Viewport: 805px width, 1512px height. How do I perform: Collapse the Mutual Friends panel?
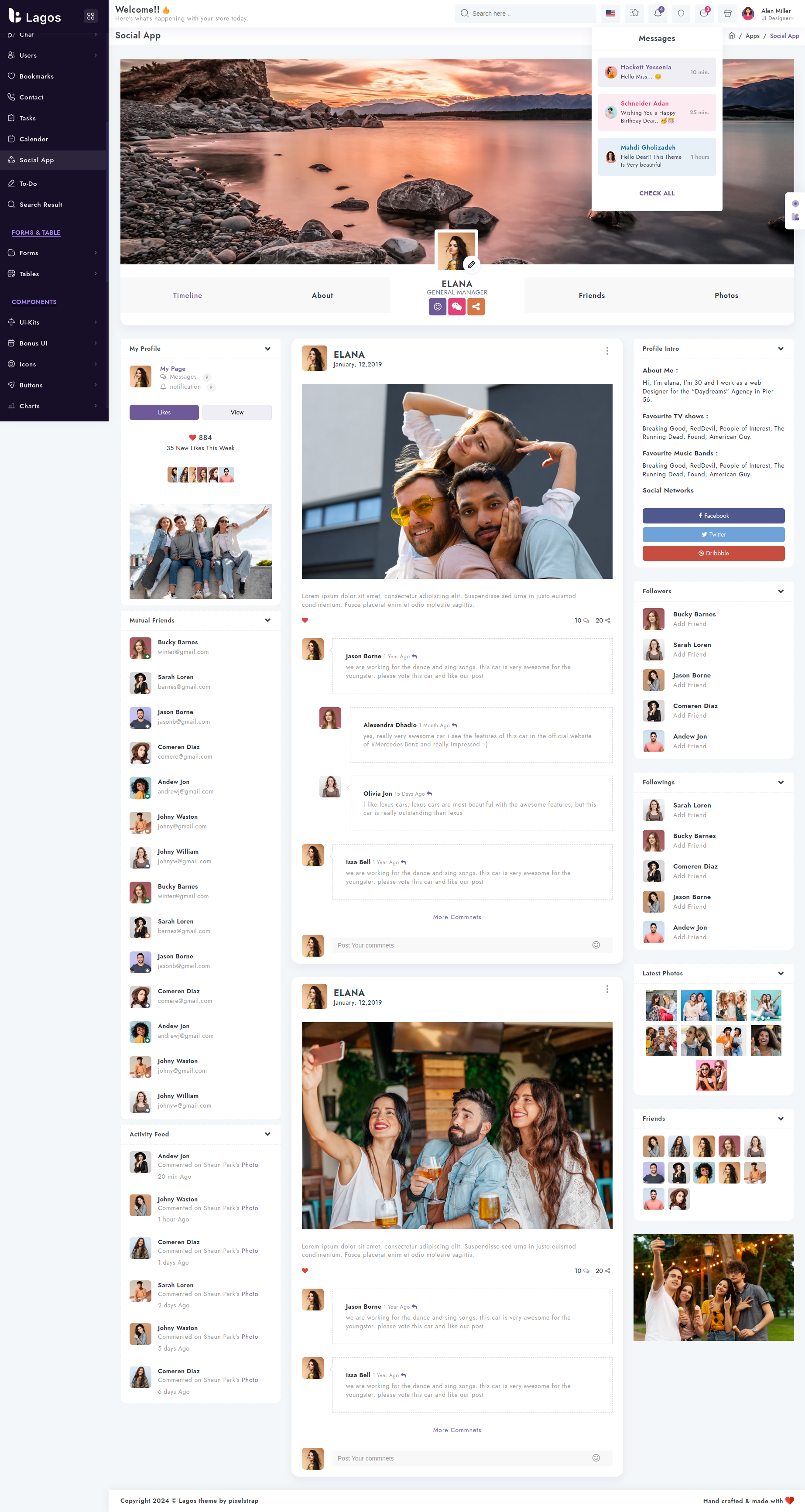268,620
